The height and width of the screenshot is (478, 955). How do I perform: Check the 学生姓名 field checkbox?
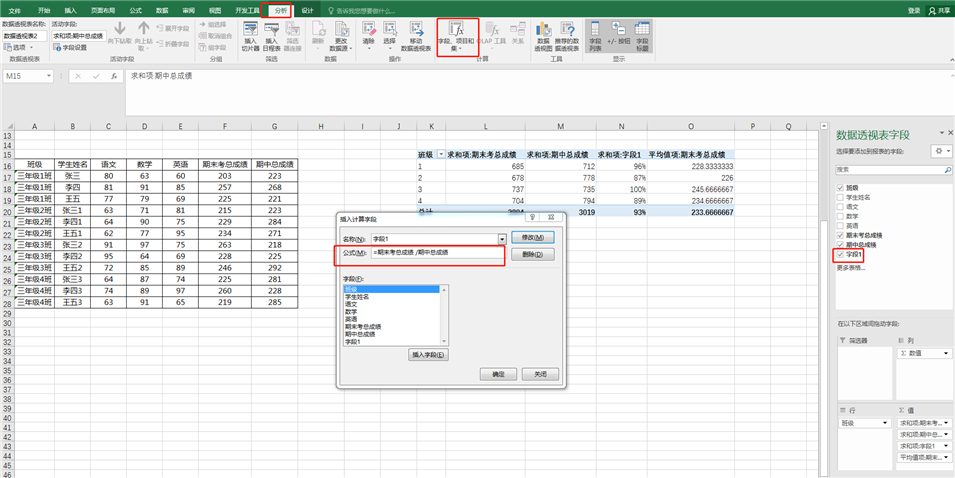(841, 197)
